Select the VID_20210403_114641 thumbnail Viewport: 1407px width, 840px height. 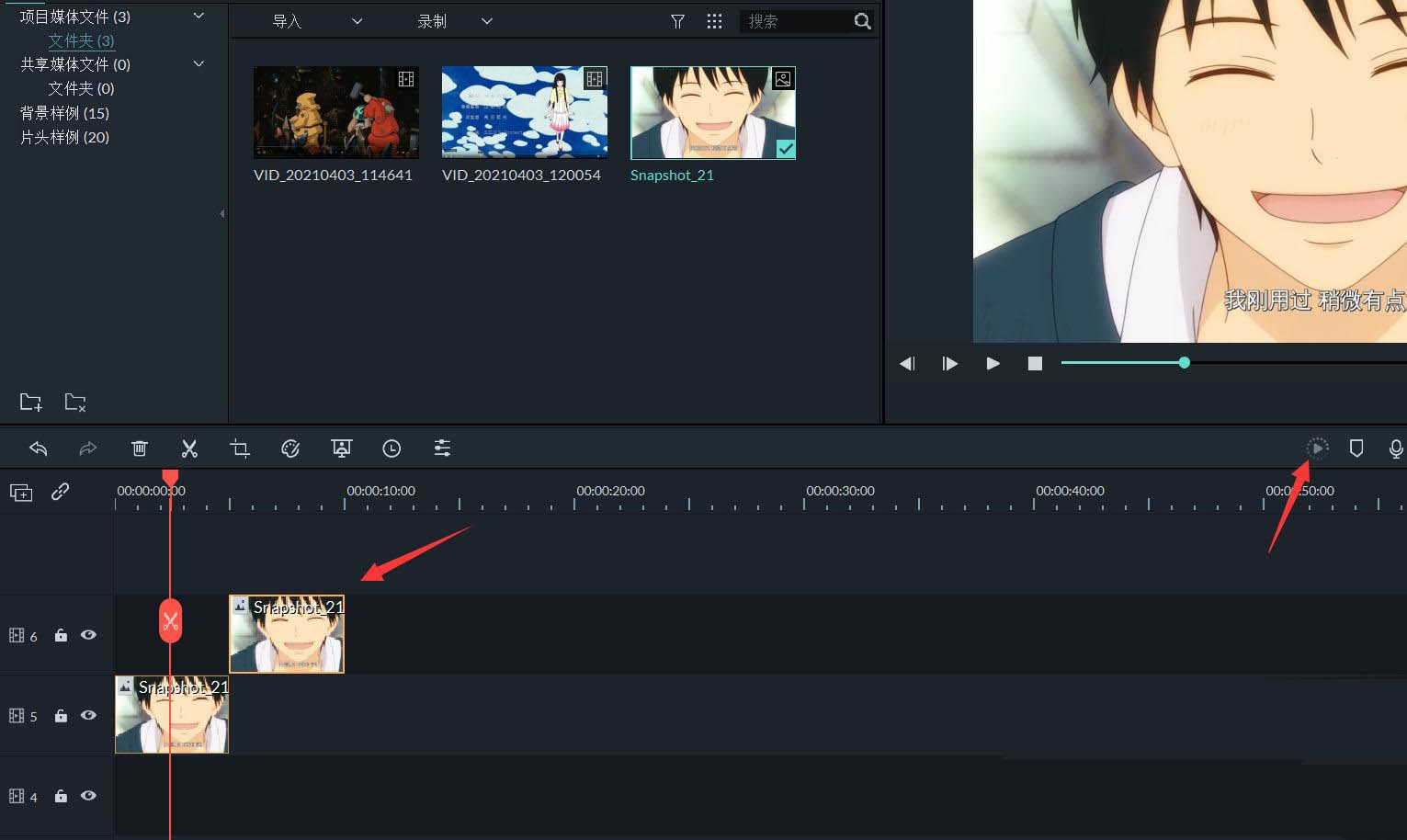click(335, 112)
